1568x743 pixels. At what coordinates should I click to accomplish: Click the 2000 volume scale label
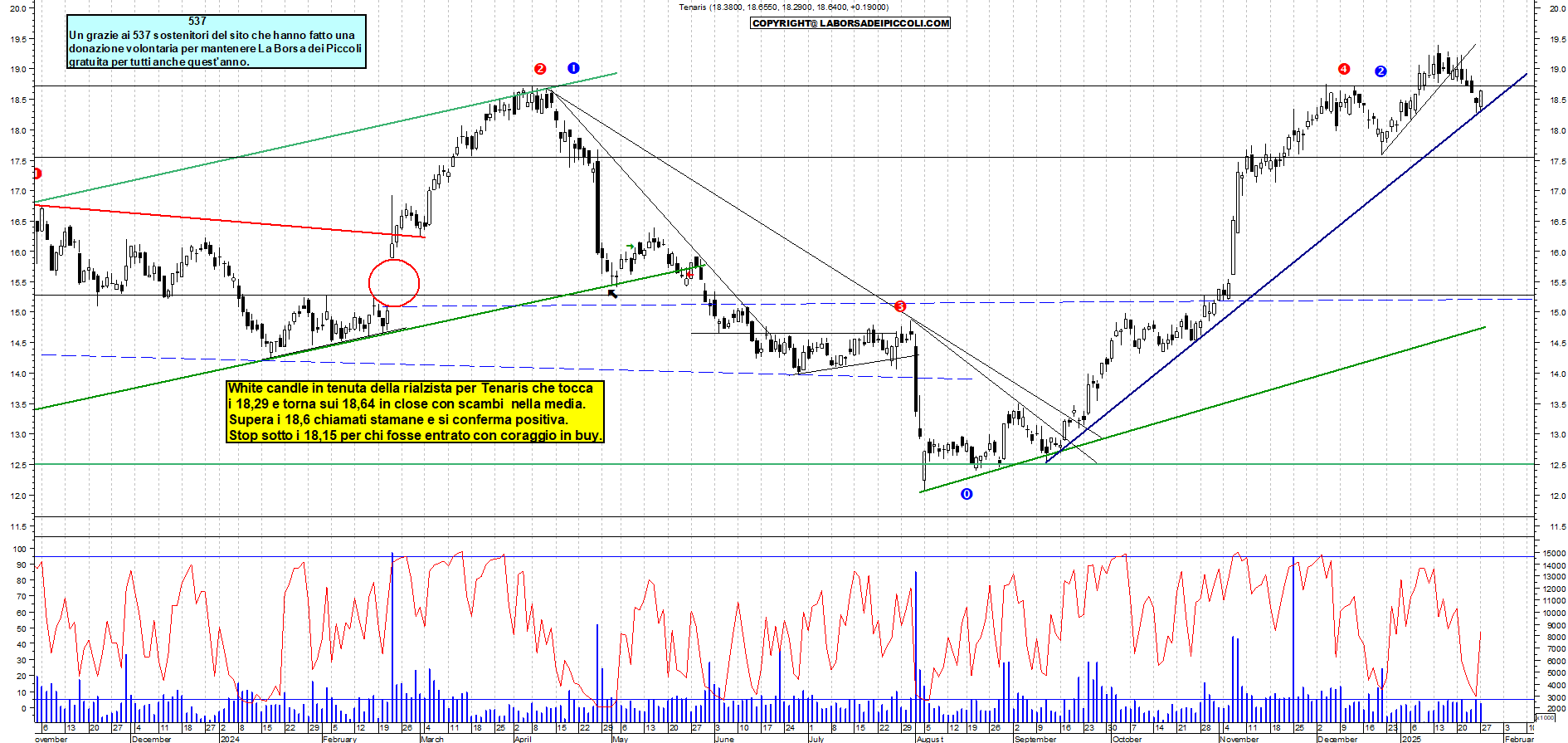click(x=1556, y=710)
